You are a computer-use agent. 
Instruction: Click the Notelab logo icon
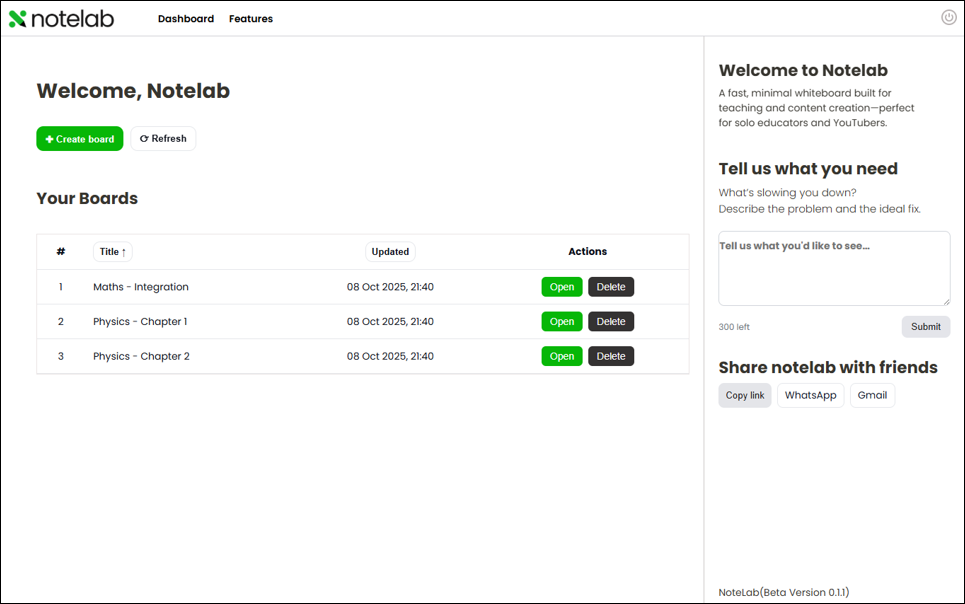18,19
